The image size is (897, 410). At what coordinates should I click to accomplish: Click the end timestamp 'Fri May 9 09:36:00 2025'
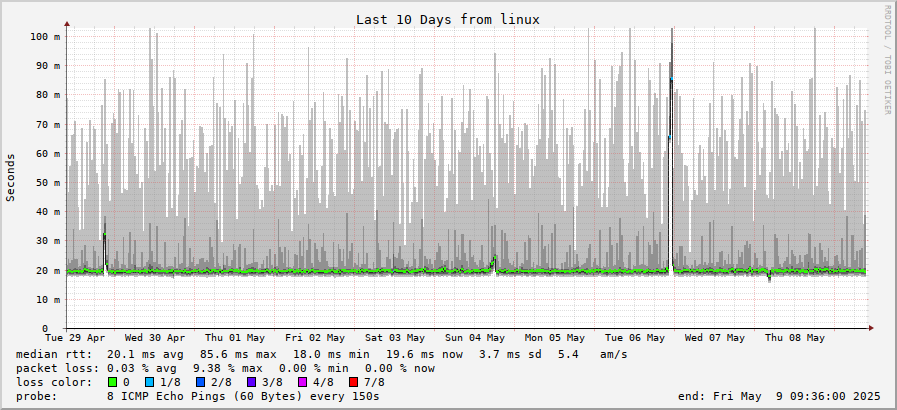click(797, 396)
